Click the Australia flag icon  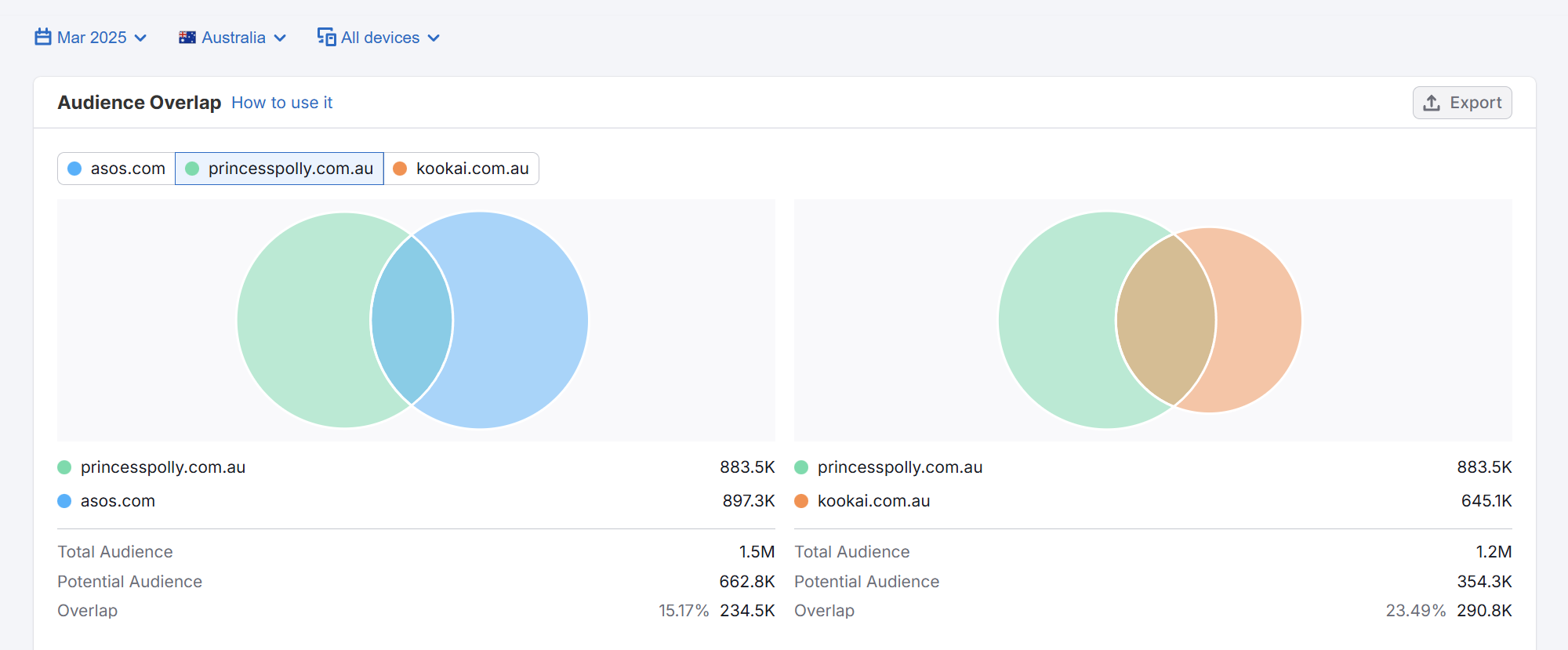point(187,38)
